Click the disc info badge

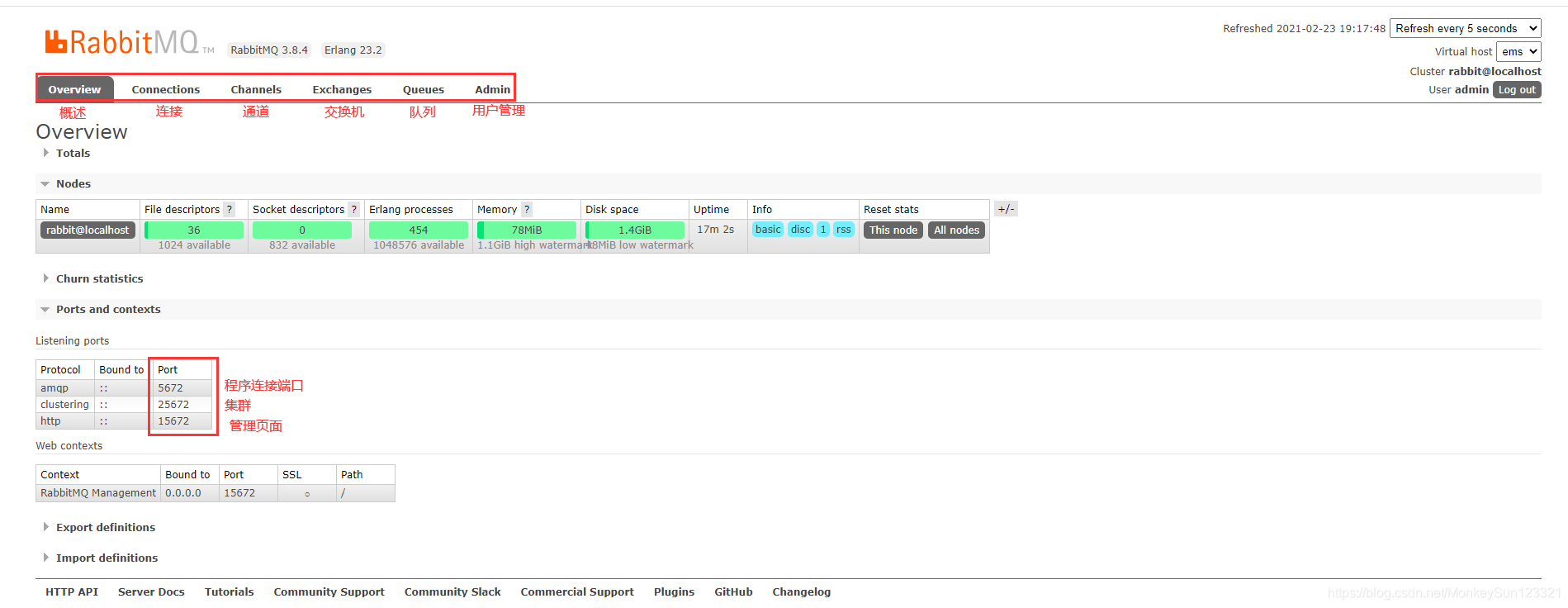(x=801, y=230)
